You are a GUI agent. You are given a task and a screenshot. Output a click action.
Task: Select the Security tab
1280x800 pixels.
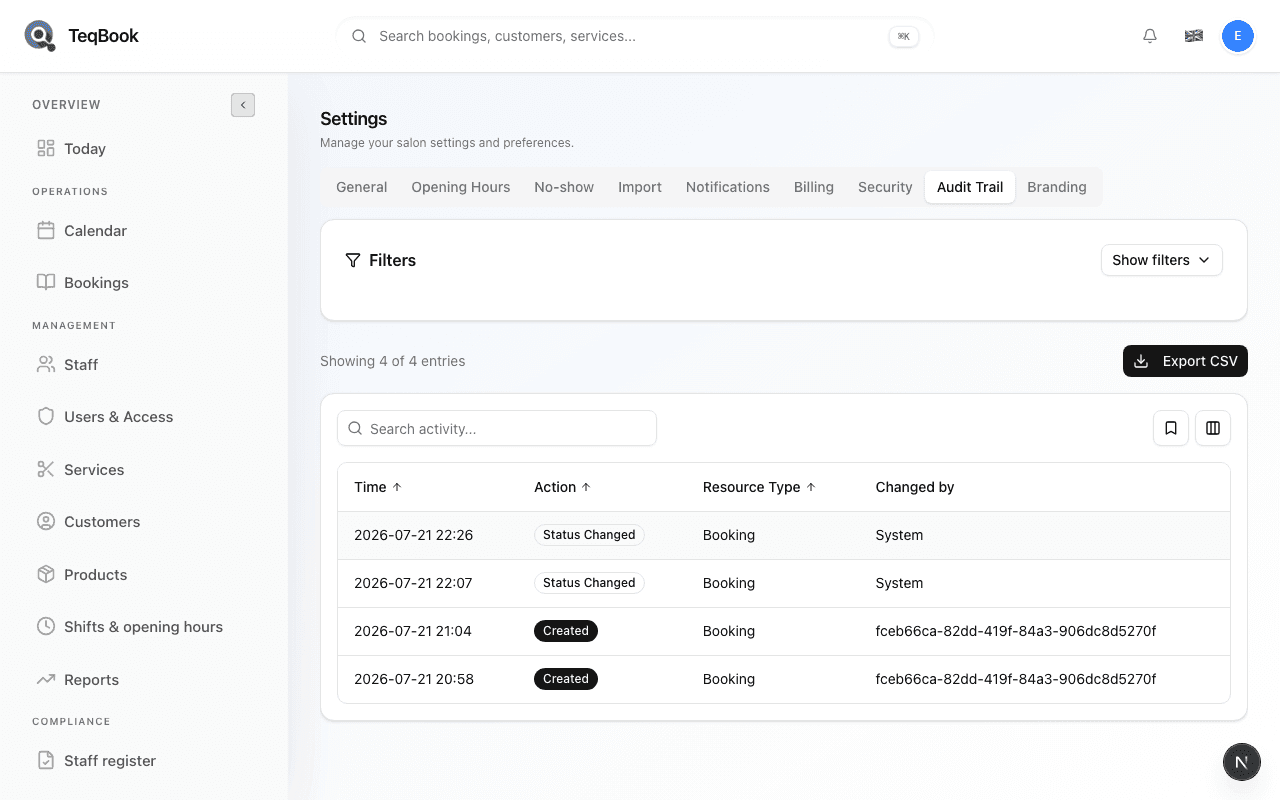[885, 187]
